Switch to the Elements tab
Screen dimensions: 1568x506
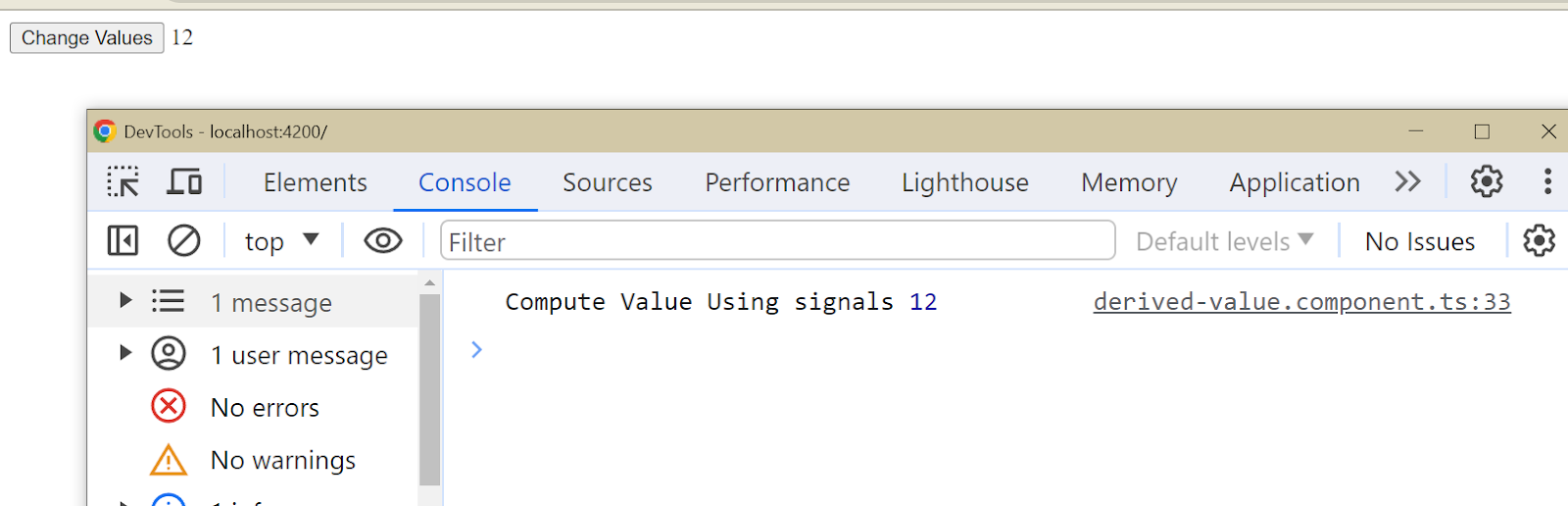(x=316, y=182)
